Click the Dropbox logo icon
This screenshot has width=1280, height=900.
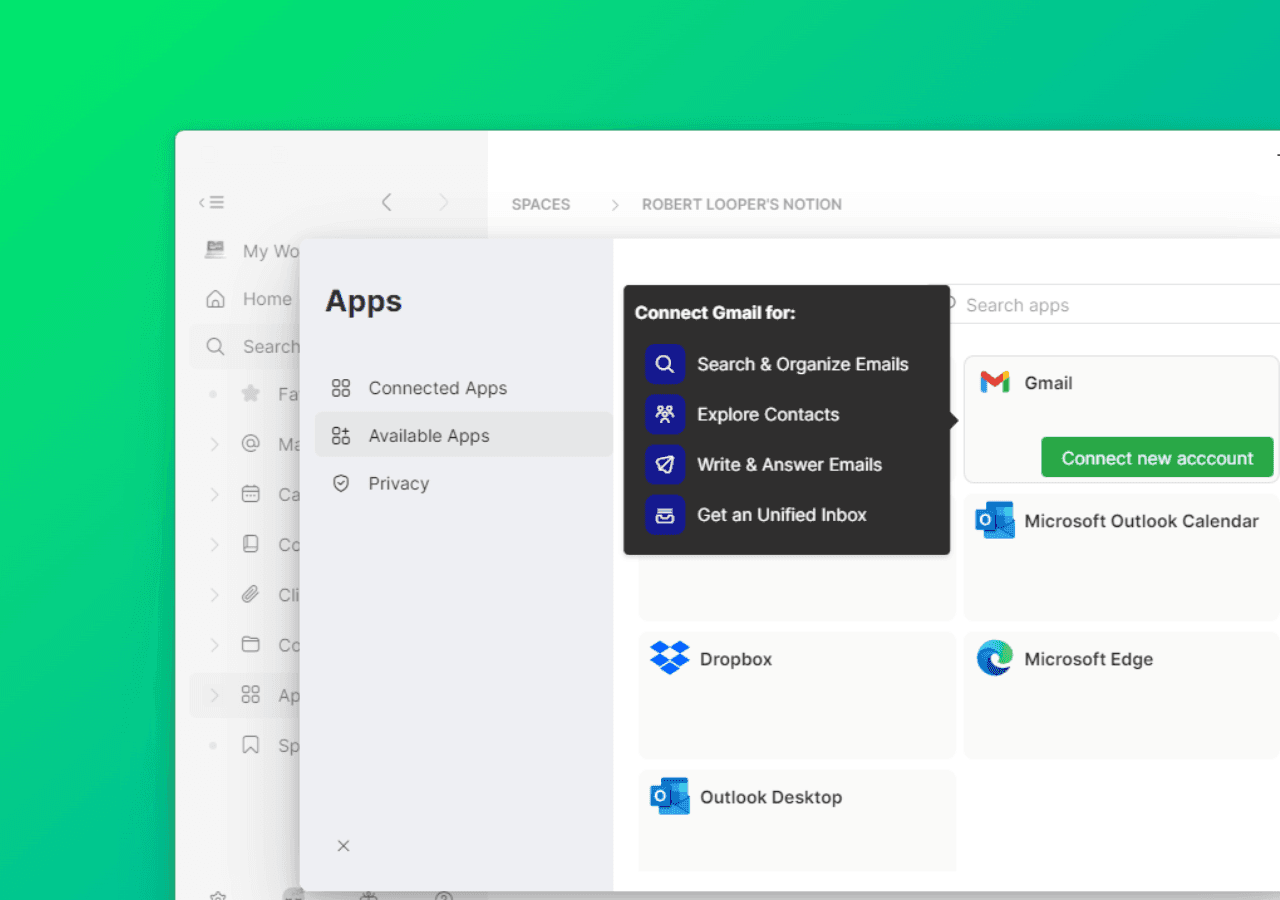[670, 658]
